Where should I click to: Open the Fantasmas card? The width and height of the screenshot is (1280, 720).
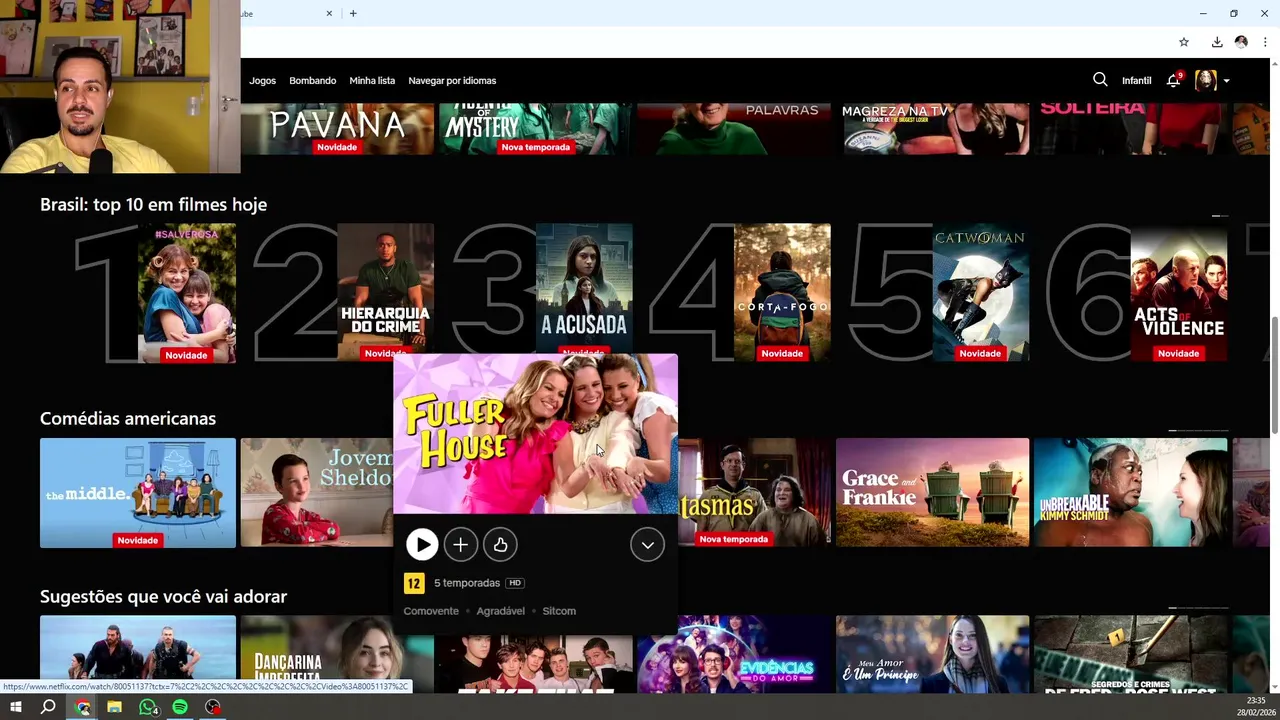coord(755,493)
